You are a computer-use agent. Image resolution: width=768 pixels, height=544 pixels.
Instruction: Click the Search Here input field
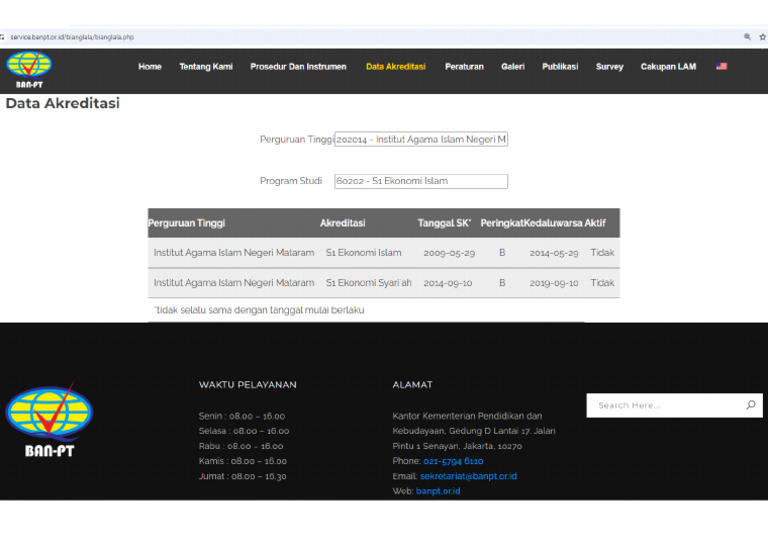pyautogui.click(x=665, y=405)
